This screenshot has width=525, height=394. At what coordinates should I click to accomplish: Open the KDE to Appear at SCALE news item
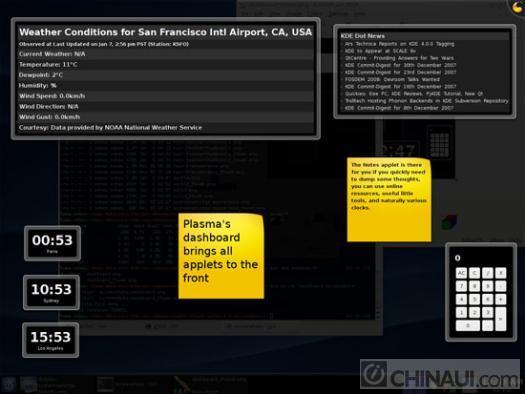coord(380,51)
